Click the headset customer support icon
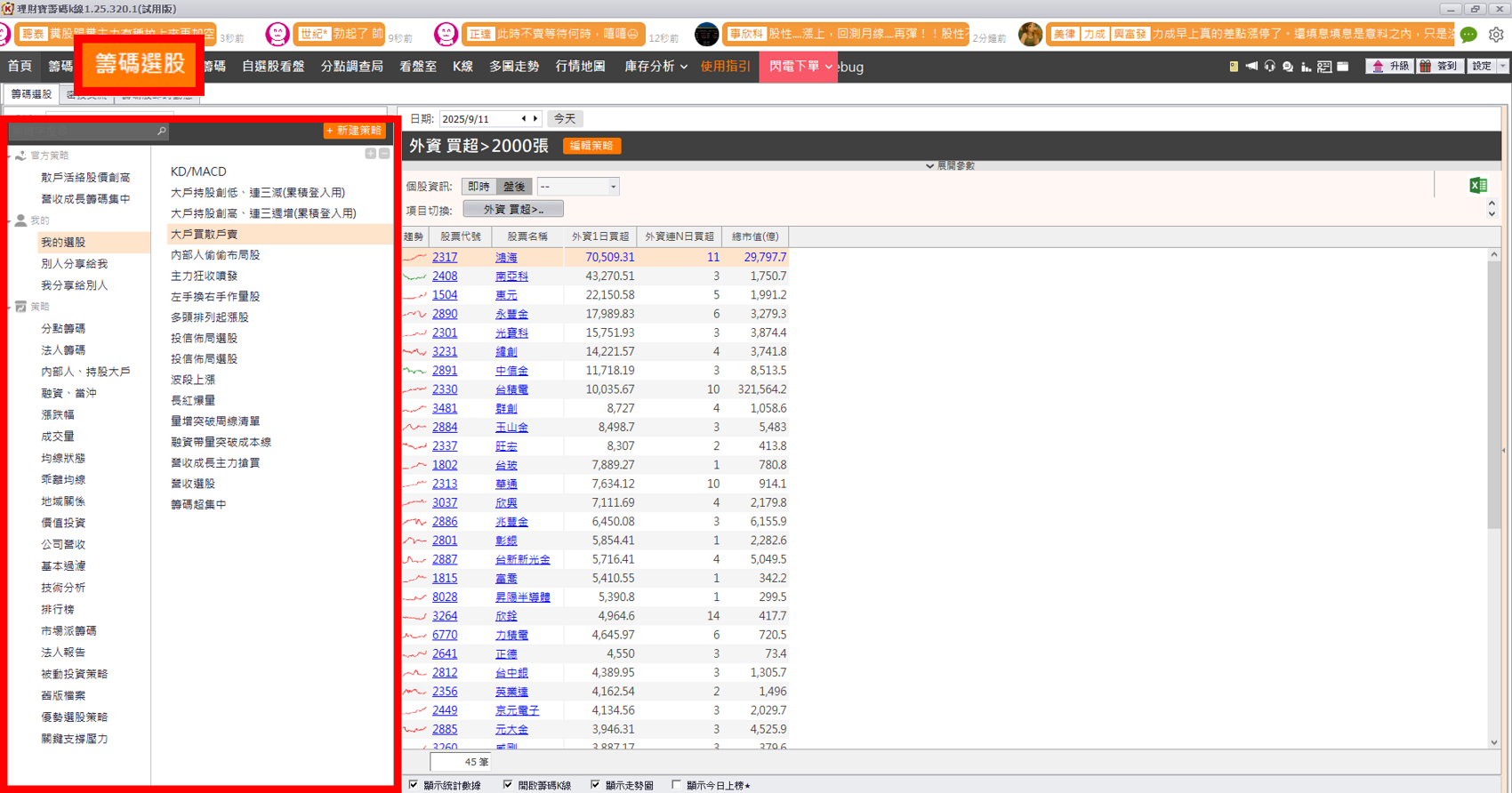The height and width of the screenshot is (793, 1512). click(1269, 67)
